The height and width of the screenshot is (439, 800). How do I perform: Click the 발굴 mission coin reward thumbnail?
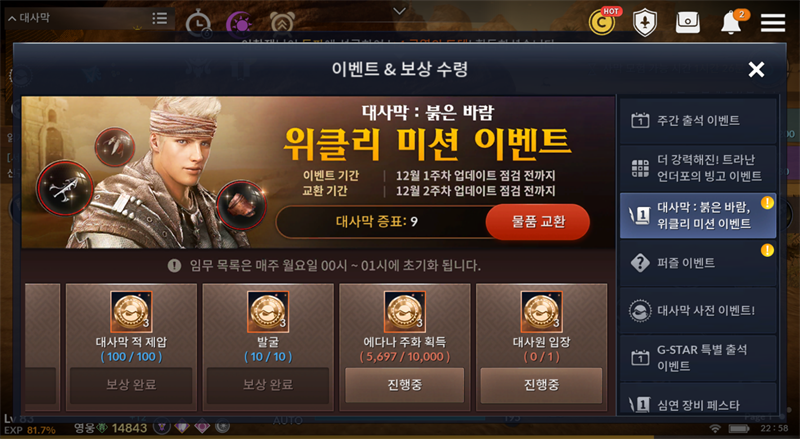268,311
